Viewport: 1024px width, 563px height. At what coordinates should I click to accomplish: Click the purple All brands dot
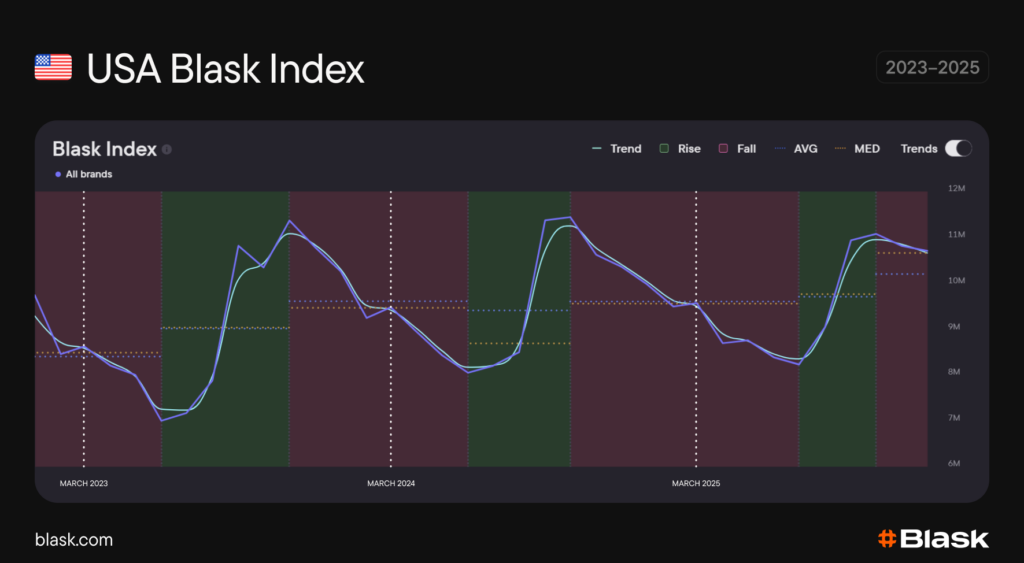coord(58,174)
